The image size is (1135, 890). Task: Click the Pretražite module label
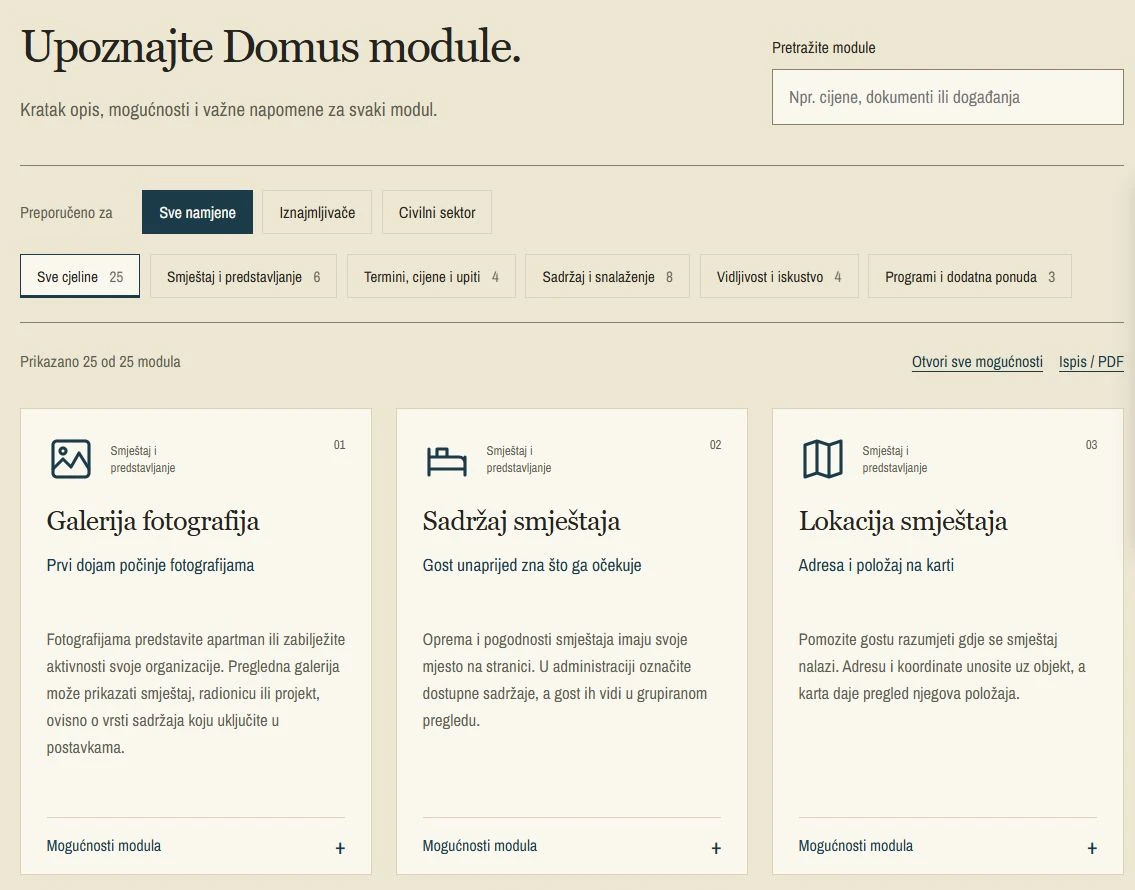tap(824, 48)
